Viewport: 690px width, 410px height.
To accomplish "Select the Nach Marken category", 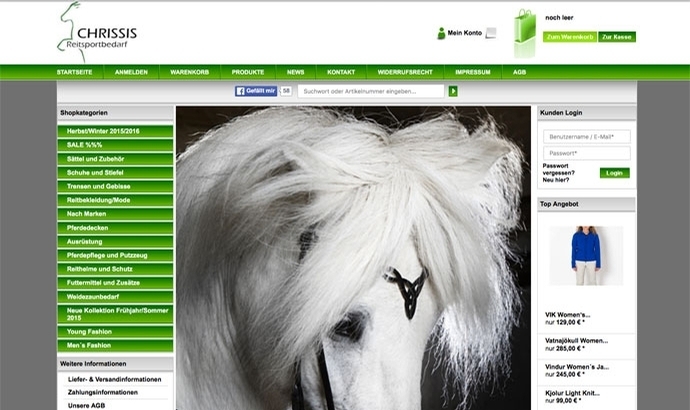I will [x=115, y=214].
